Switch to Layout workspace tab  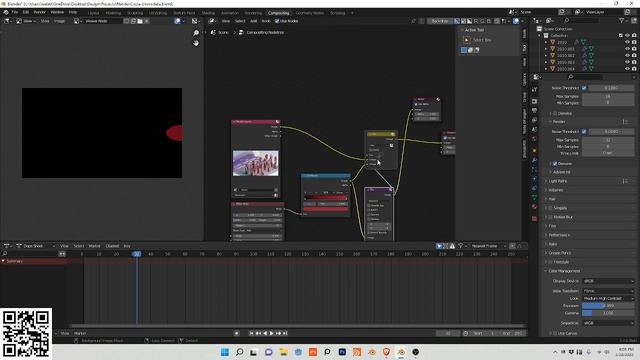coord(93,13)
